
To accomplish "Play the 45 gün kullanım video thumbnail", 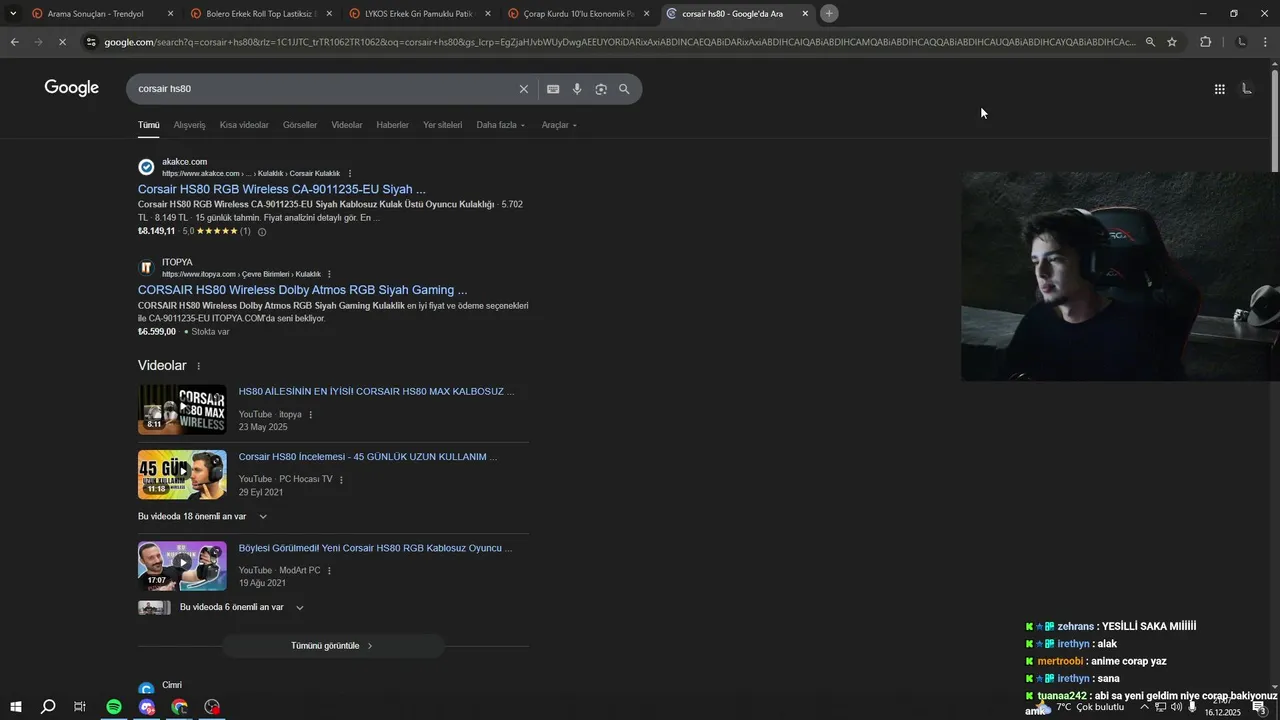I will [182, 474].
